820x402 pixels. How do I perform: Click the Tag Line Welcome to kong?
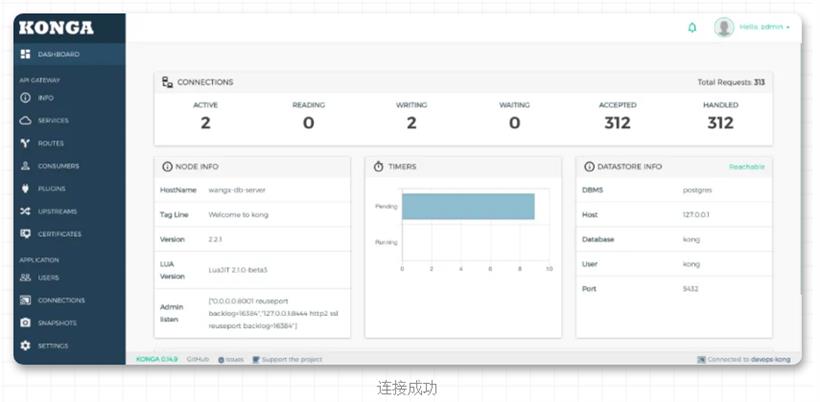point(238,215)
